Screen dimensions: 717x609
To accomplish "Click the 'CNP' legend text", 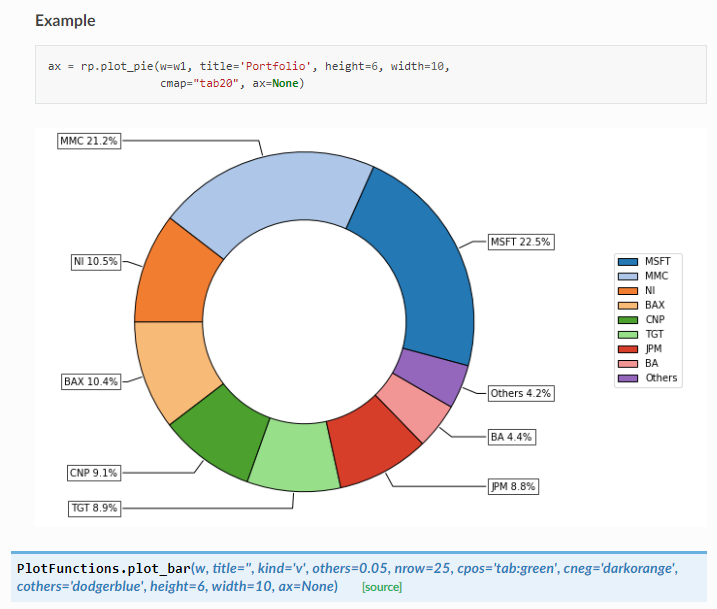I will point(655,320).
